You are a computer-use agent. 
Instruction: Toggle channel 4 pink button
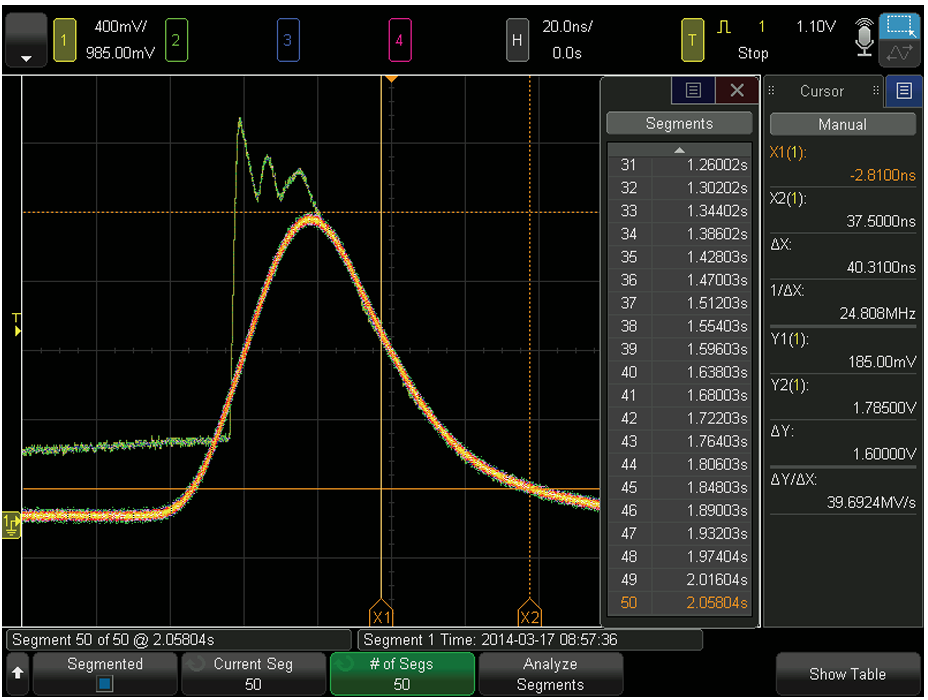[399, 40]
